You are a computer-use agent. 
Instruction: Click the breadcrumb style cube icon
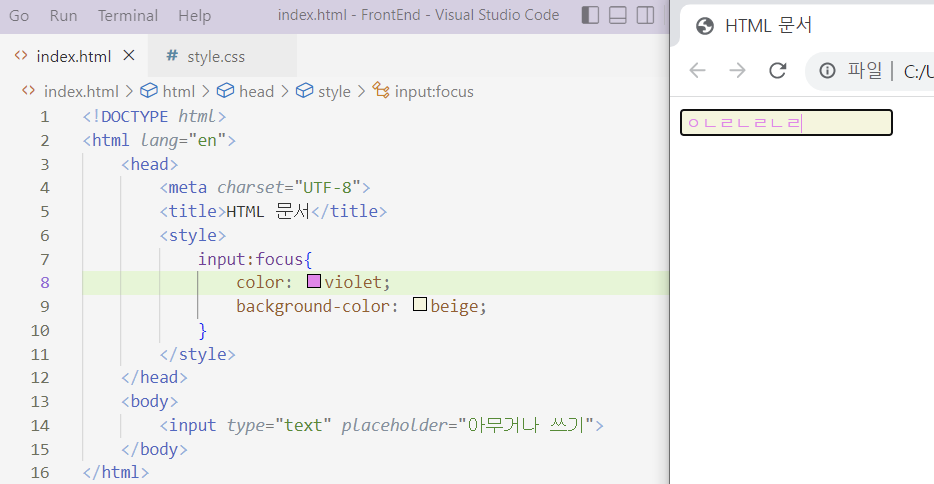(x=304, y=90)
